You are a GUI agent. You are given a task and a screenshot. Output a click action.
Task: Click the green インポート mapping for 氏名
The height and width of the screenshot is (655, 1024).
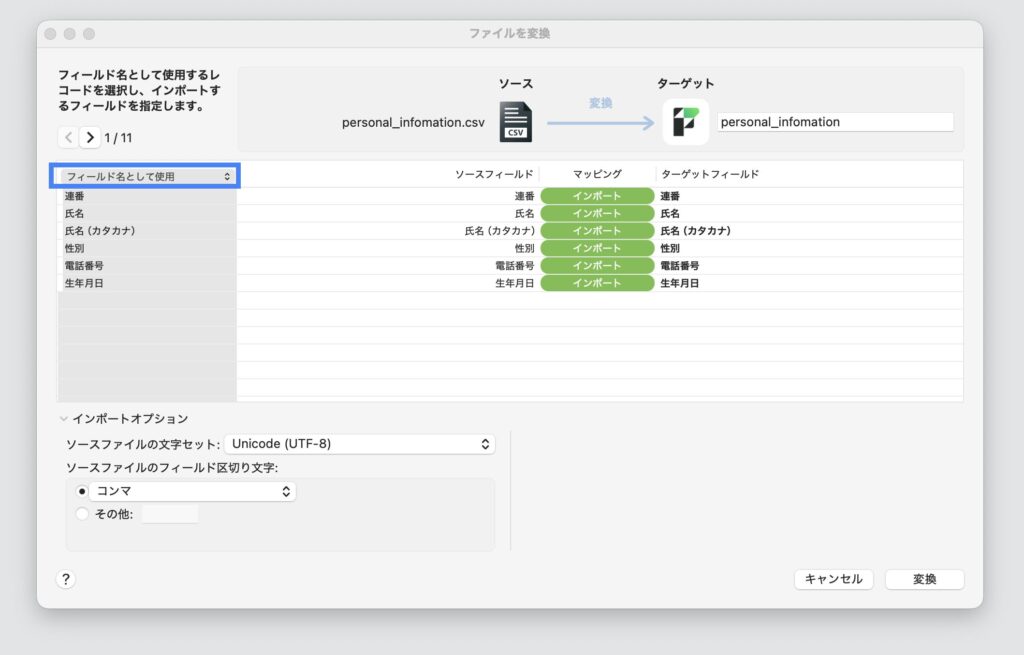pyautogui.click(x=597, y=211)
